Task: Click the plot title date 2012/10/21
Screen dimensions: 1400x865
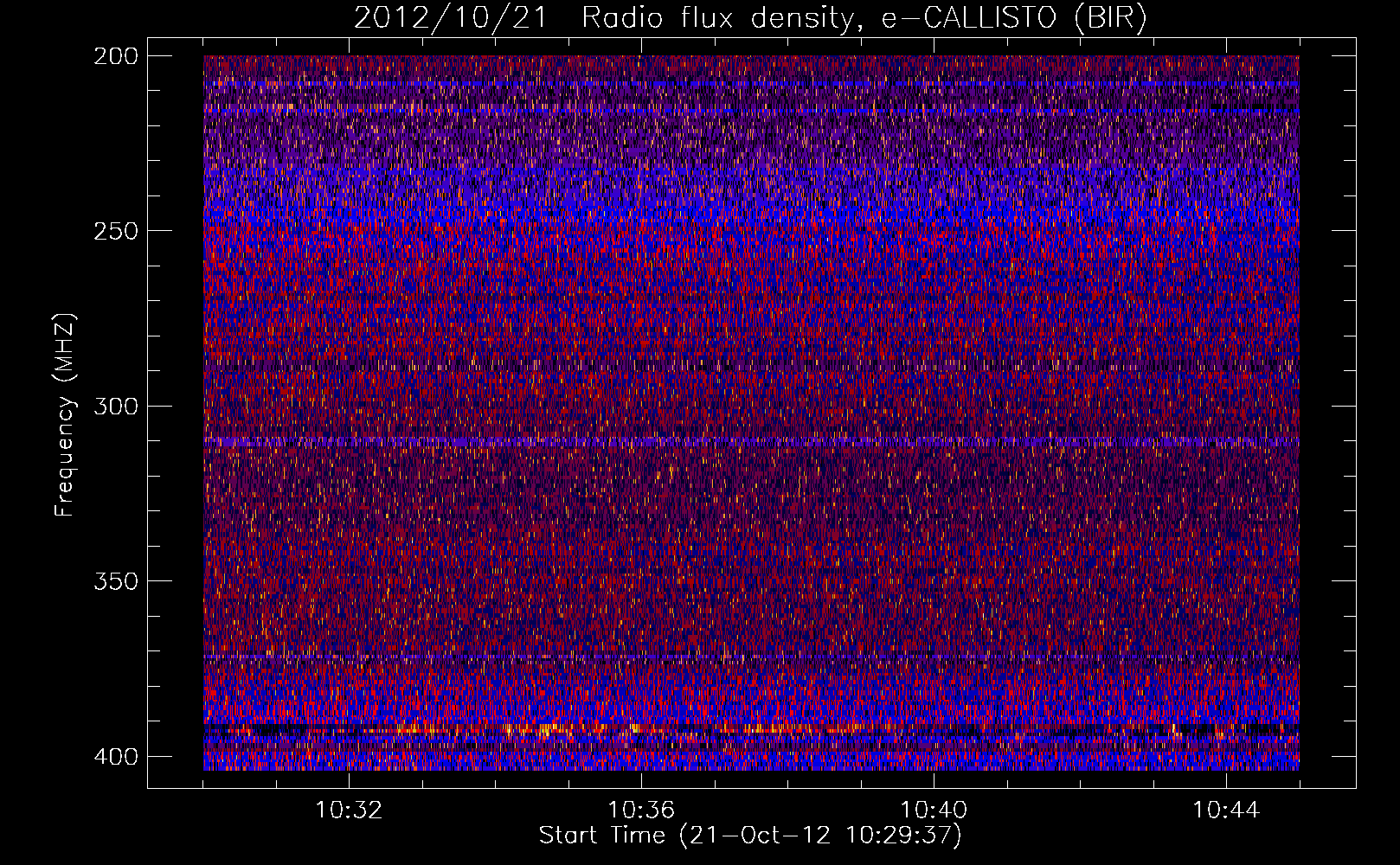Action: pos(451,17)
